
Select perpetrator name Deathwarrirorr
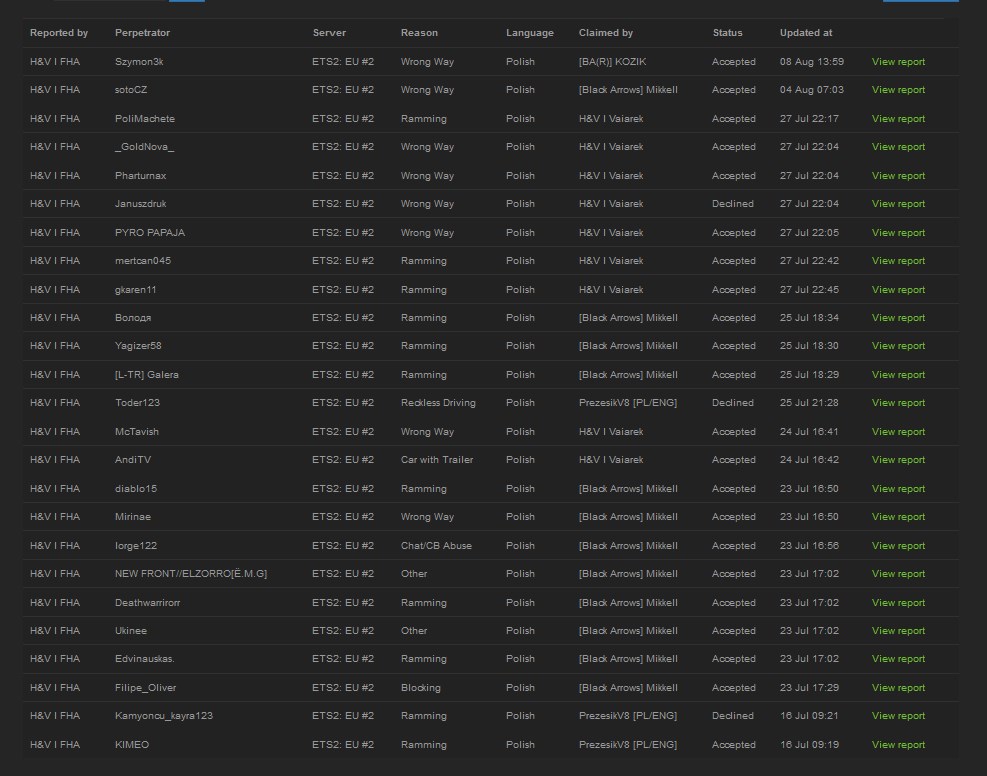pyautogui.click(x=147, y=603)
